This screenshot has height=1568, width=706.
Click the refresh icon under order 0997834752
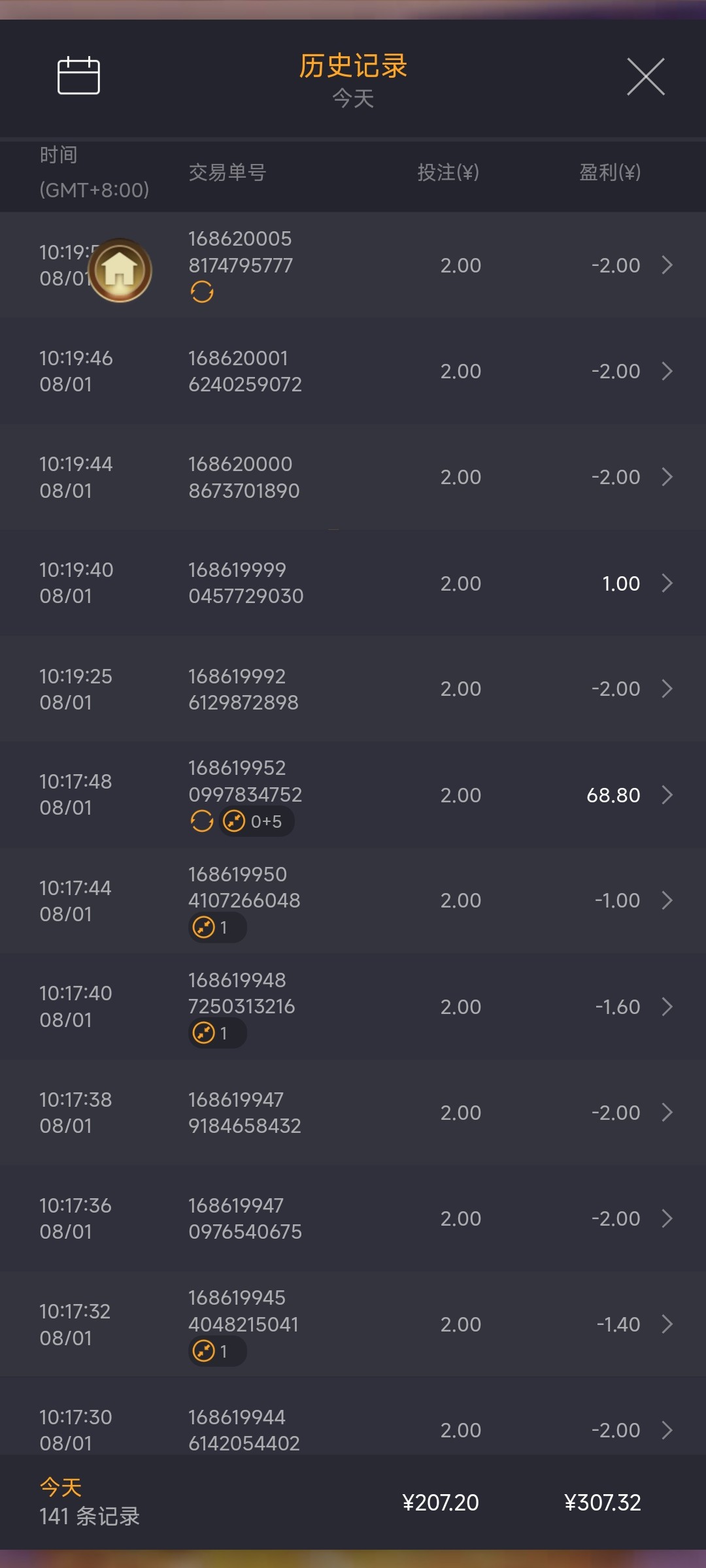[202, 821]
